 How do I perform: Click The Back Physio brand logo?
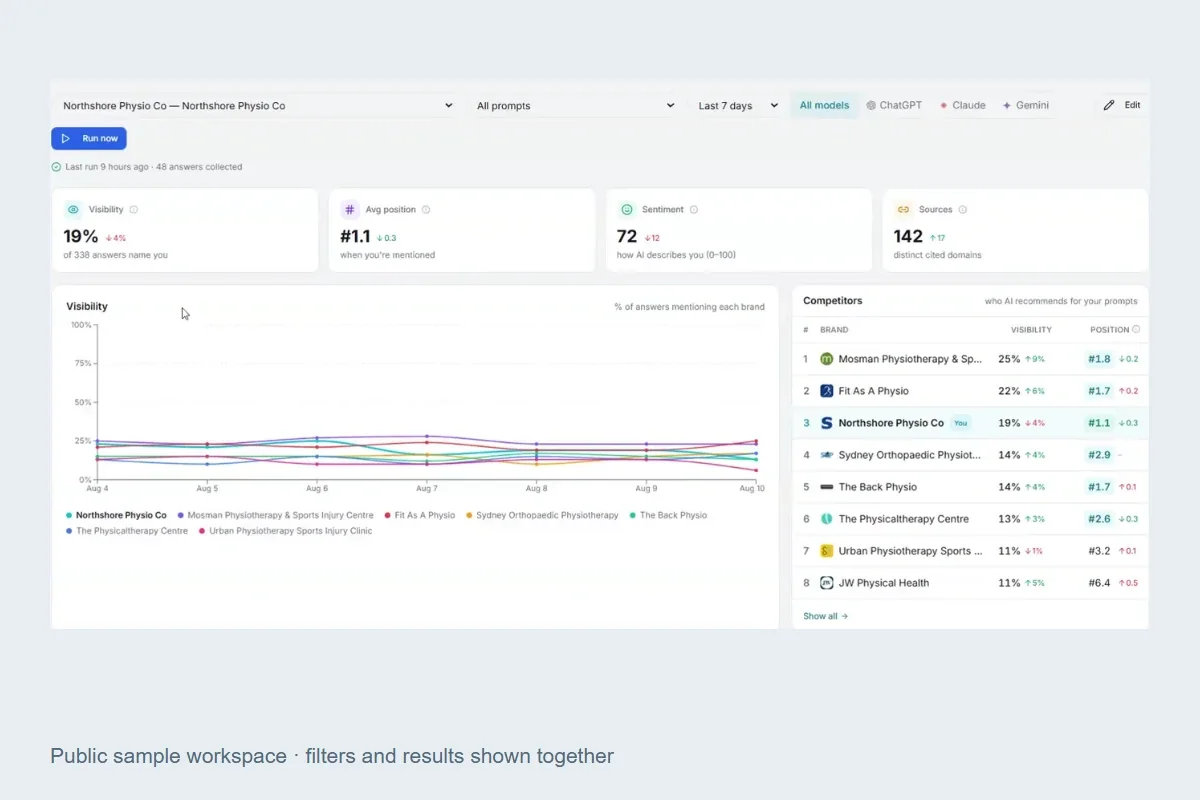point(827,487)
